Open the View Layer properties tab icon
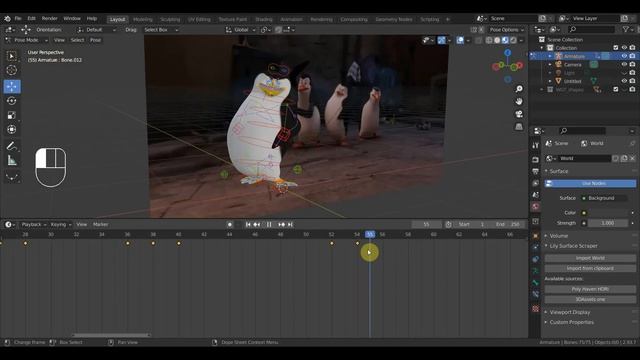 click(x=536, y=183)
